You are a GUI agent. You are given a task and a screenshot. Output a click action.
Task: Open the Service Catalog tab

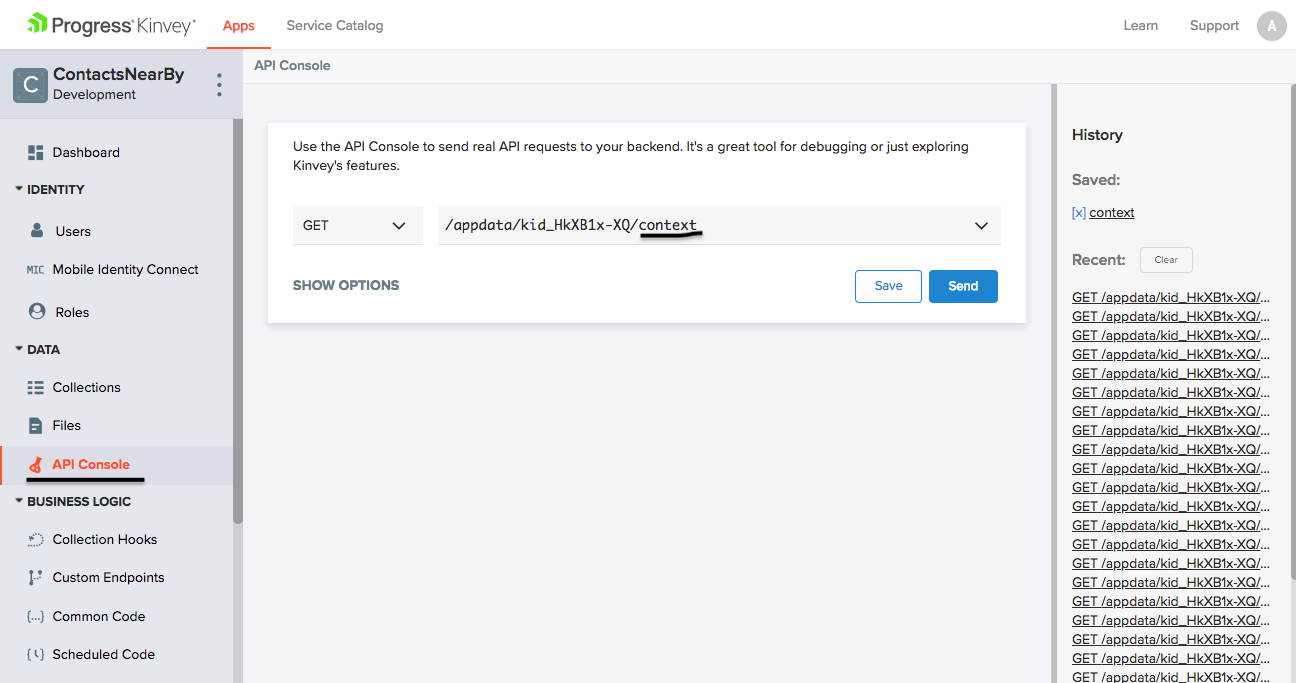(335, 26)
